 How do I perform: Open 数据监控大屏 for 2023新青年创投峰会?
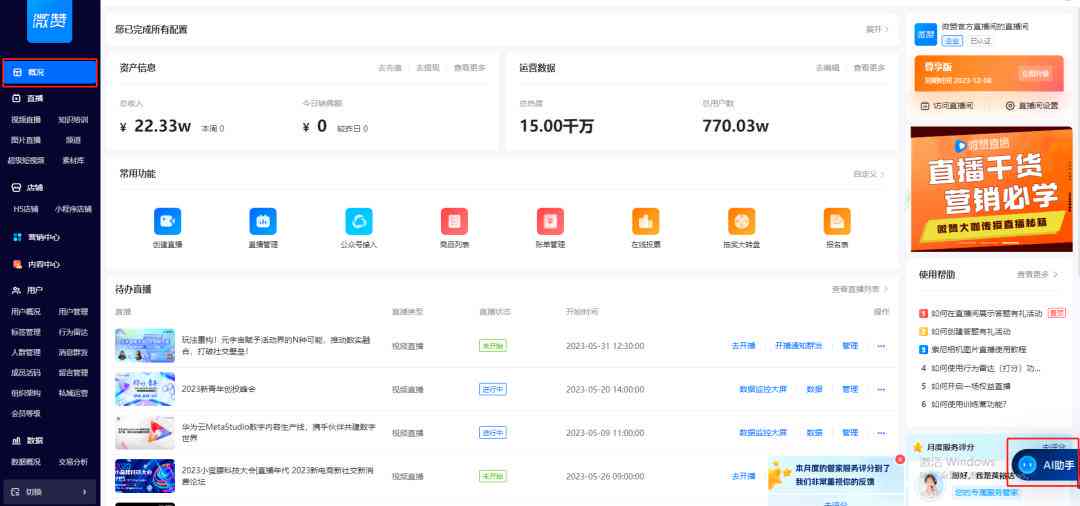pos(762,390)
